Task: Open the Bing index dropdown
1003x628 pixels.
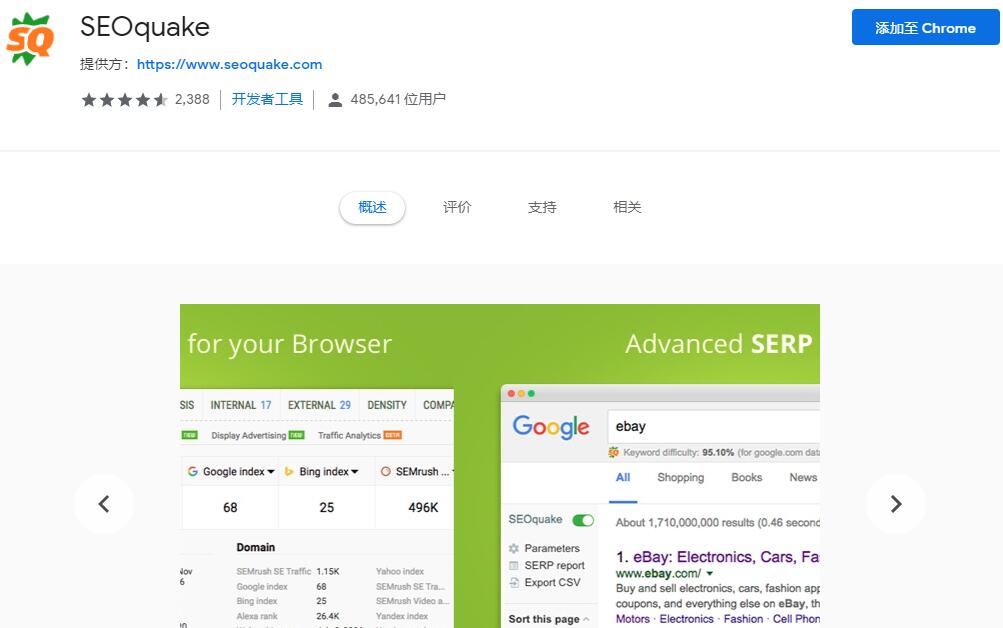Action: [354, 472]
